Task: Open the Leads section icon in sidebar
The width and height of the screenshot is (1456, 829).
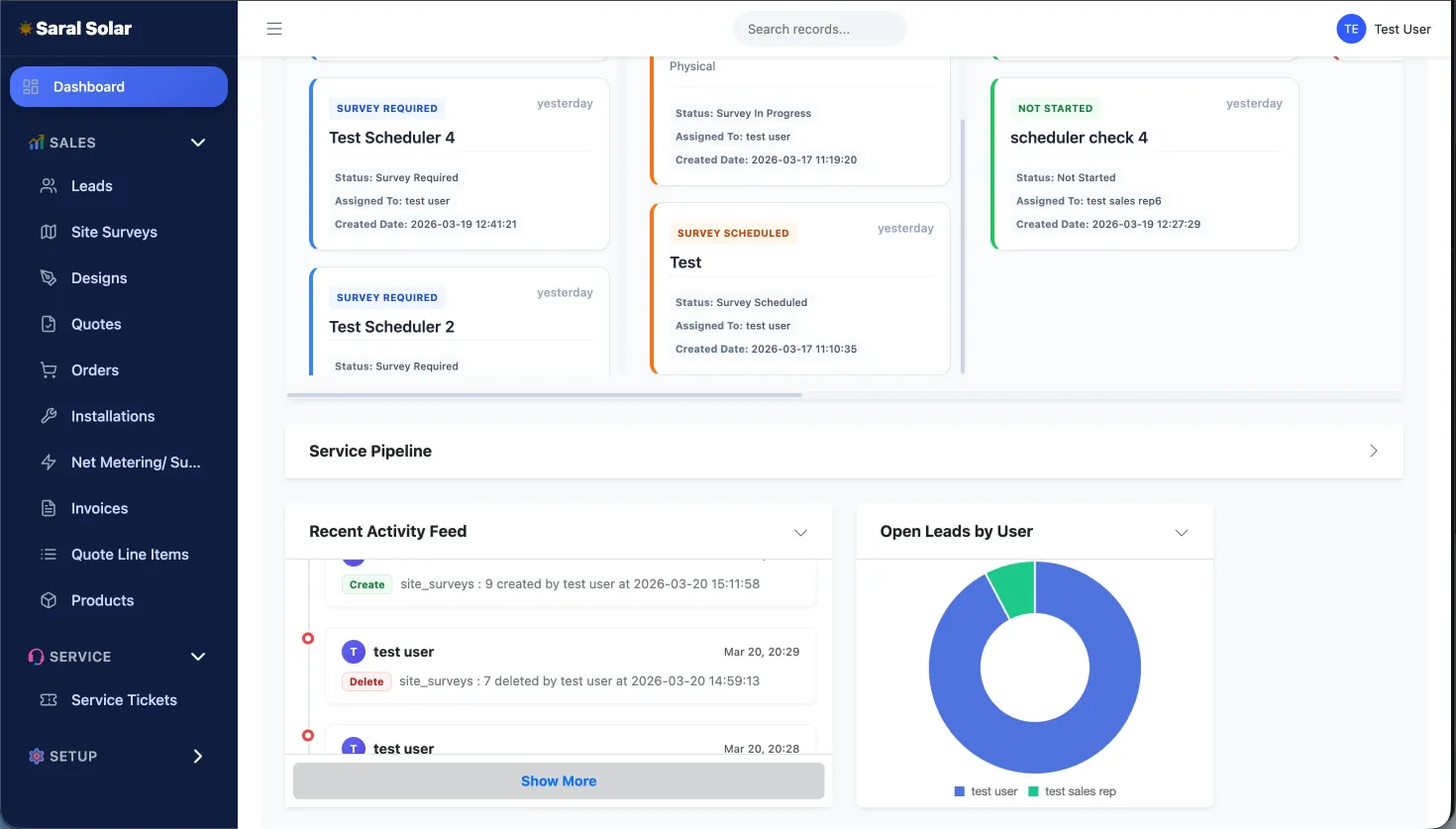Action: pyautogui.click(x=50, y=185)
